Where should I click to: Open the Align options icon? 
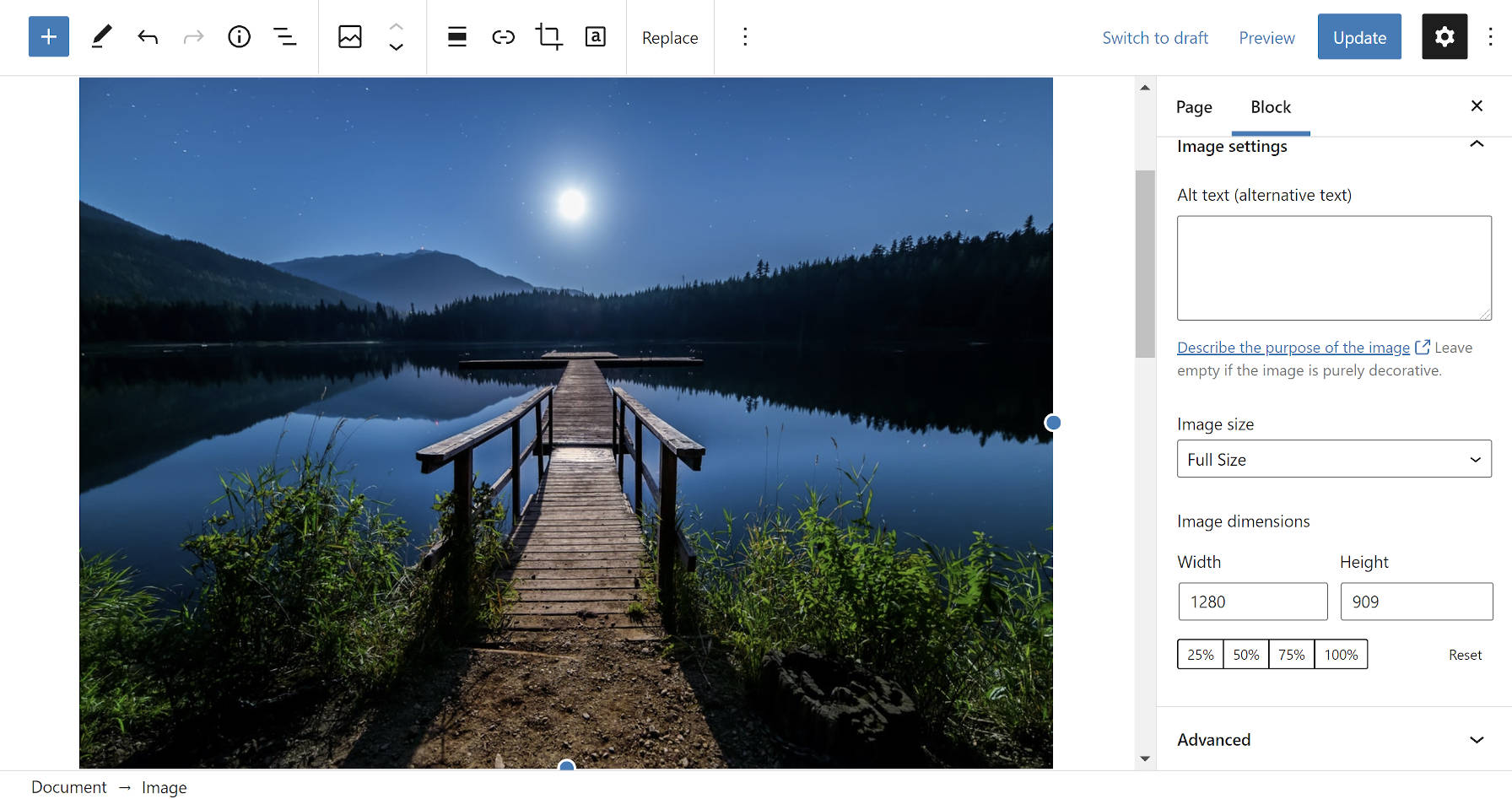point(456,37)
